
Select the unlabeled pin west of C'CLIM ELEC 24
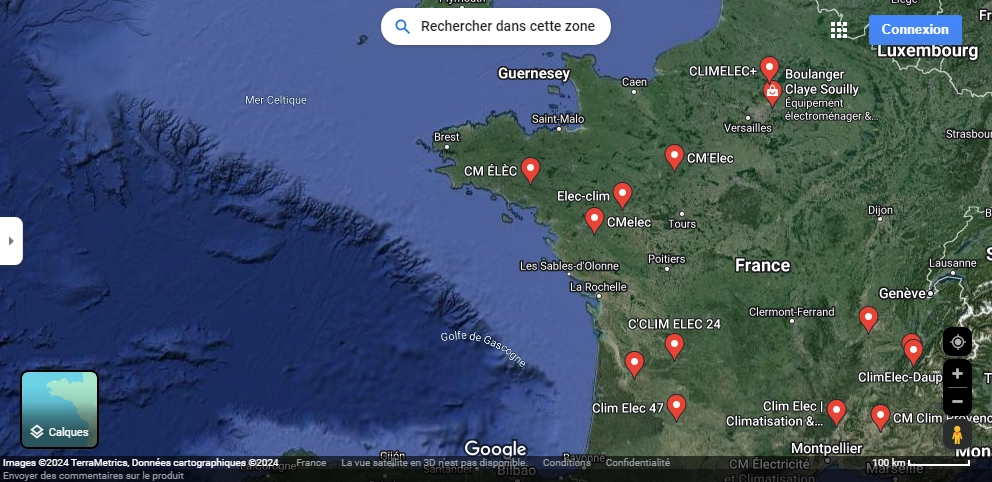[635, 364]
